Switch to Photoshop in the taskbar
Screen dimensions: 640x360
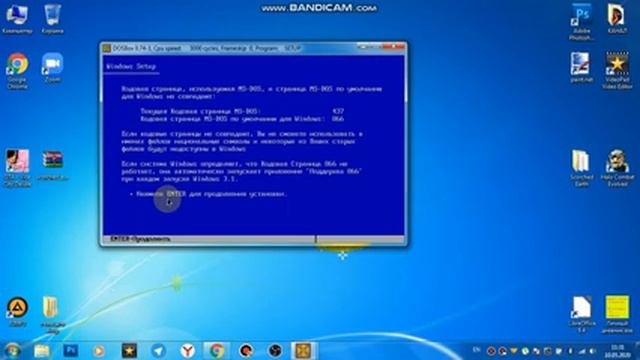point(71,351)
